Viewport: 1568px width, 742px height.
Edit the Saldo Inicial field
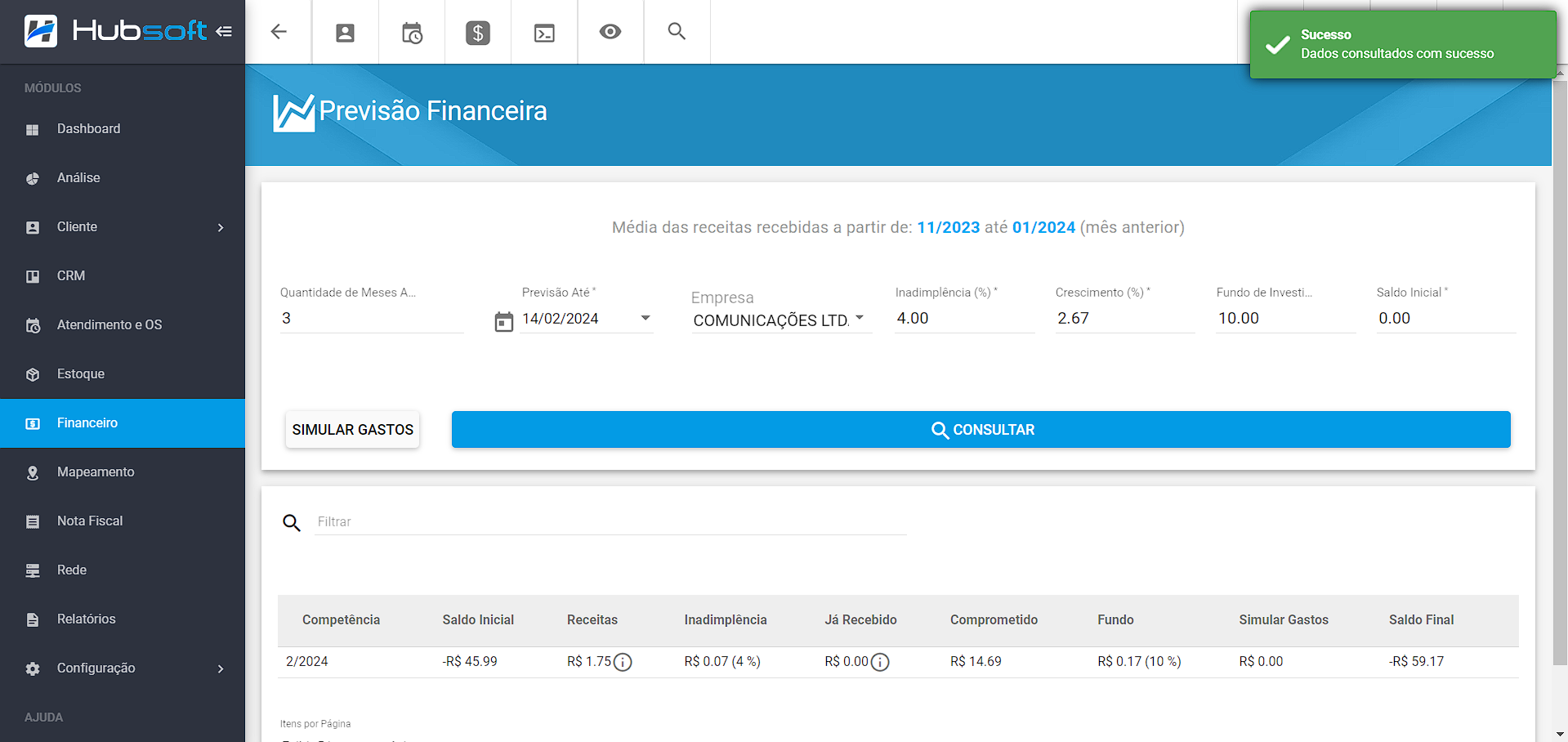pyautogui.click(x=1446, y=319)
